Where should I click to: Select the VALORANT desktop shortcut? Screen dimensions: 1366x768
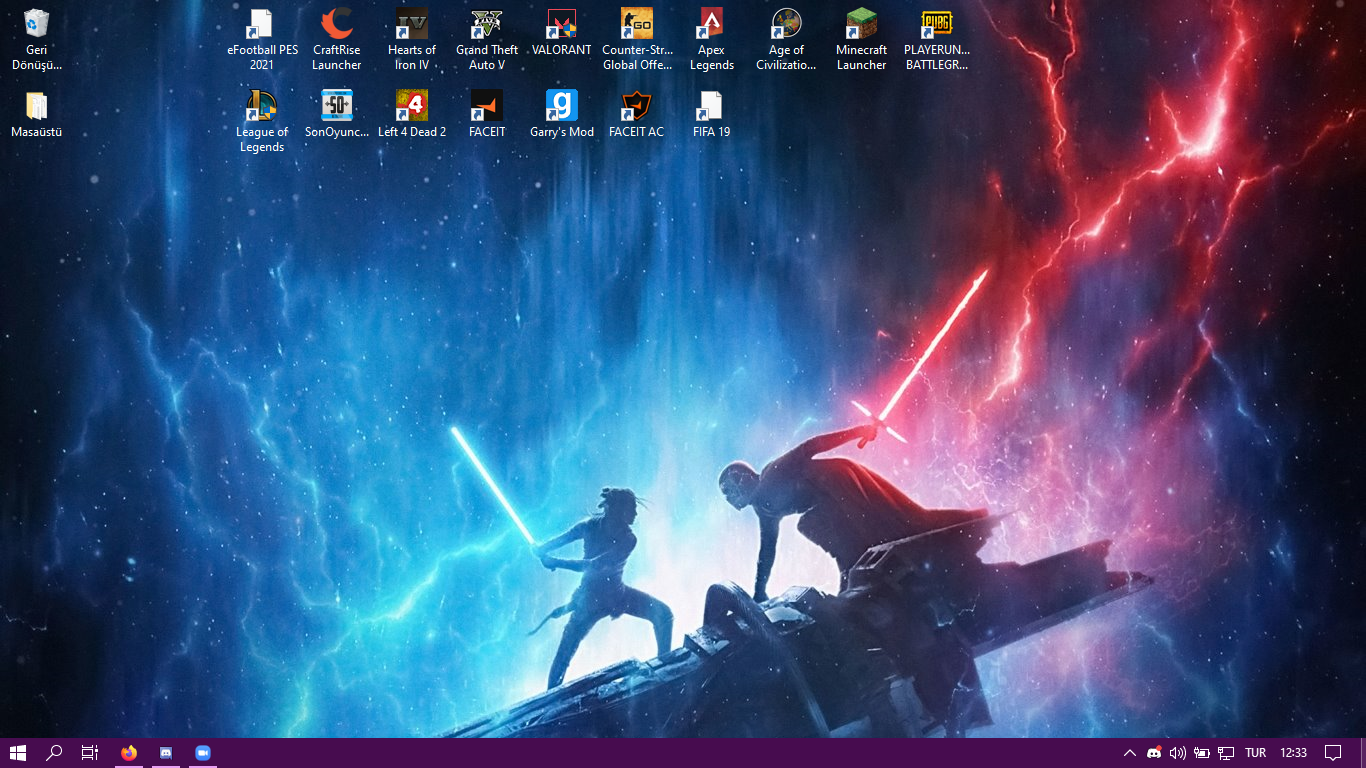point(562,33)
